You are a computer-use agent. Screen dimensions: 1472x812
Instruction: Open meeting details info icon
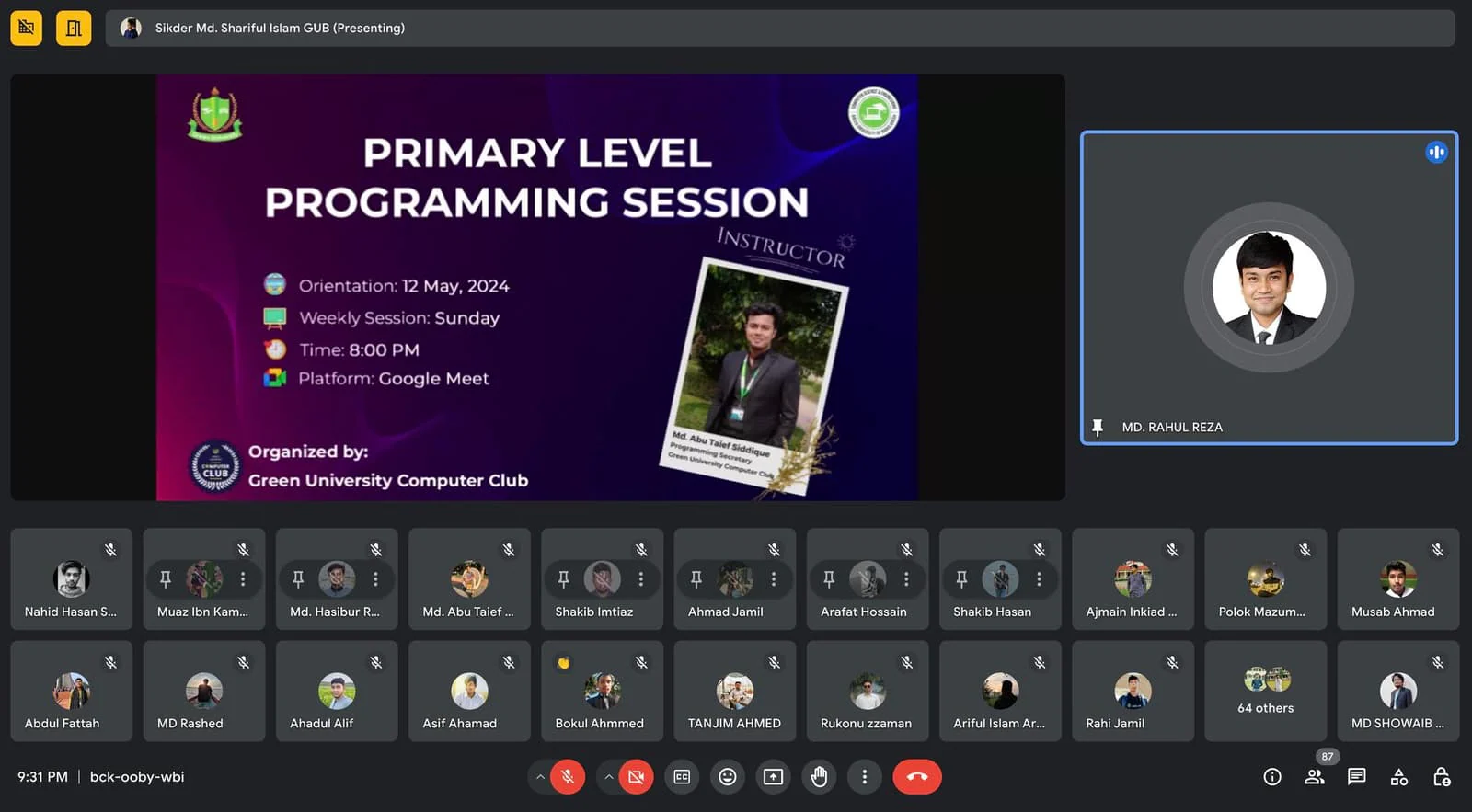pos(1272,777)
